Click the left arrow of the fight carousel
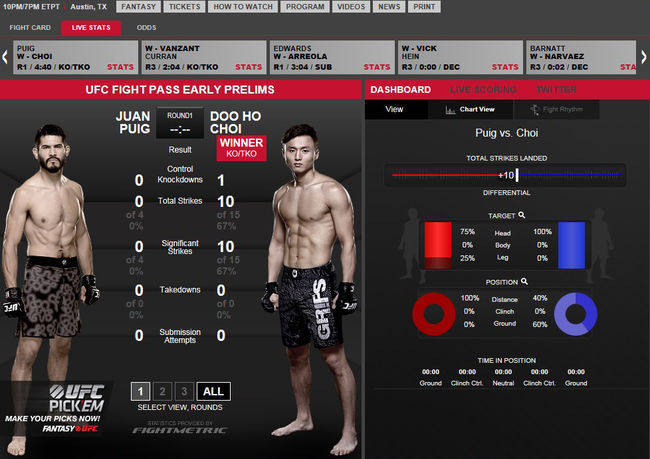Image resolution: width=650 pixels, height=459 pixels. pyautogui.click(x=5, y=57)
